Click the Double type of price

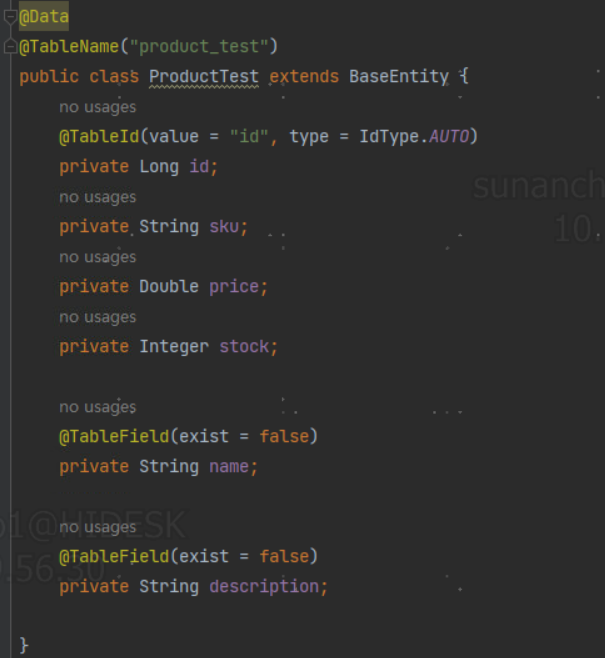(169, 287)
